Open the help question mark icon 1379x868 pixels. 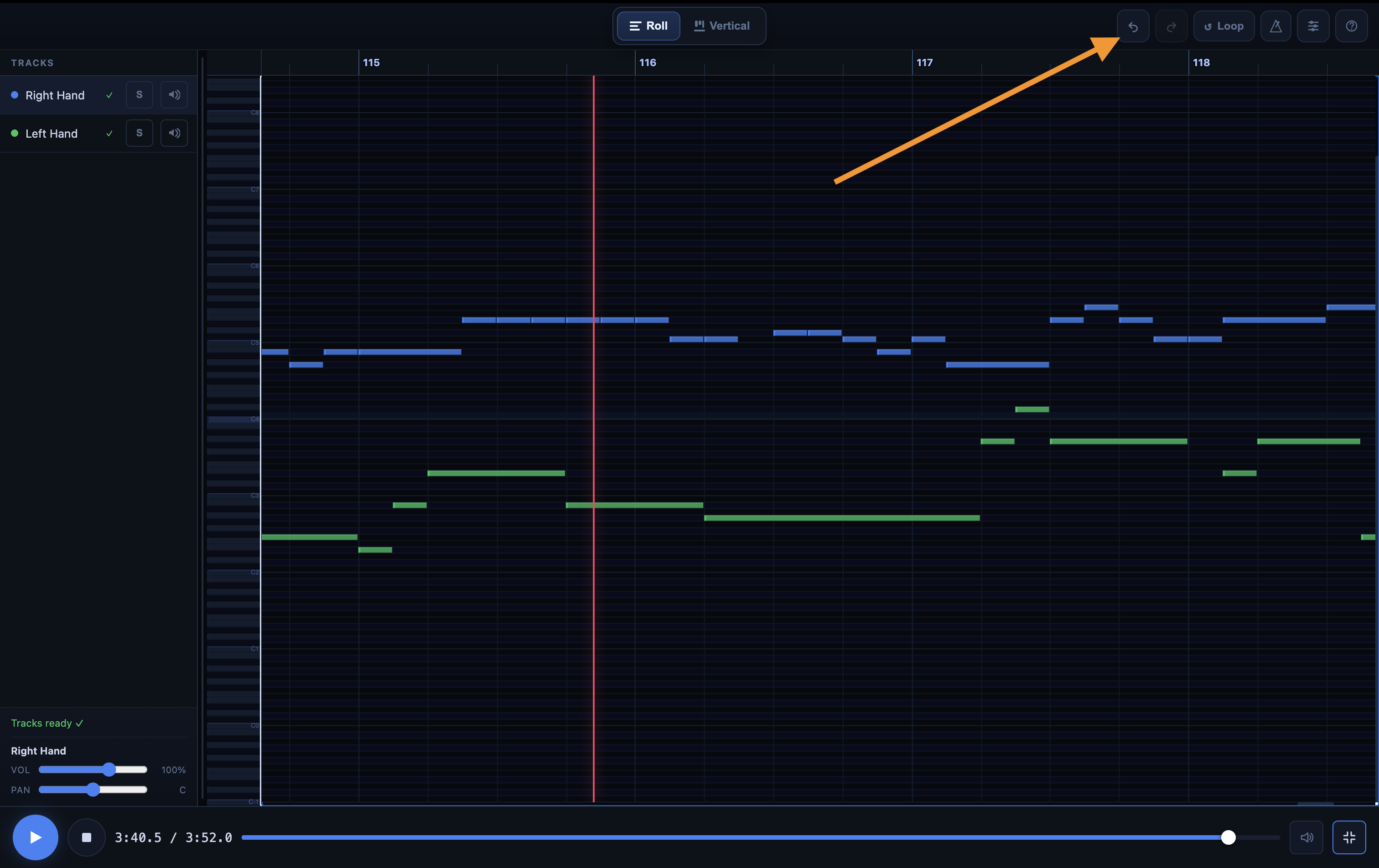pos(1351,26)
